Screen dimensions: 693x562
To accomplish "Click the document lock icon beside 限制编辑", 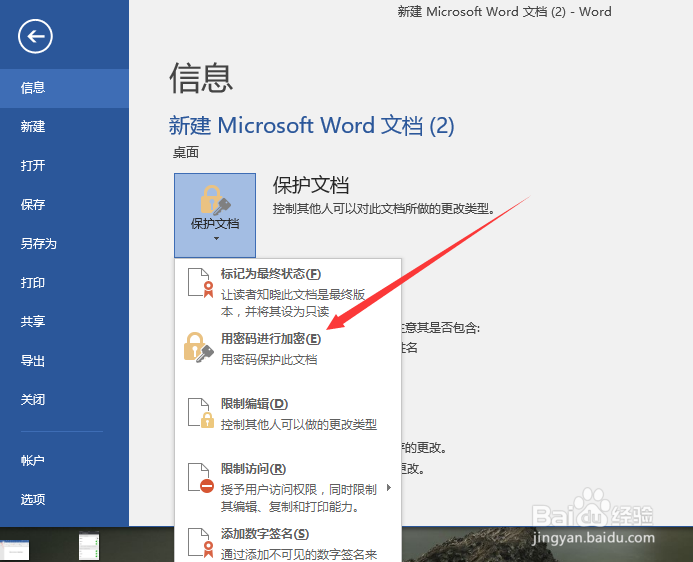I will click(x=201, y=413).
